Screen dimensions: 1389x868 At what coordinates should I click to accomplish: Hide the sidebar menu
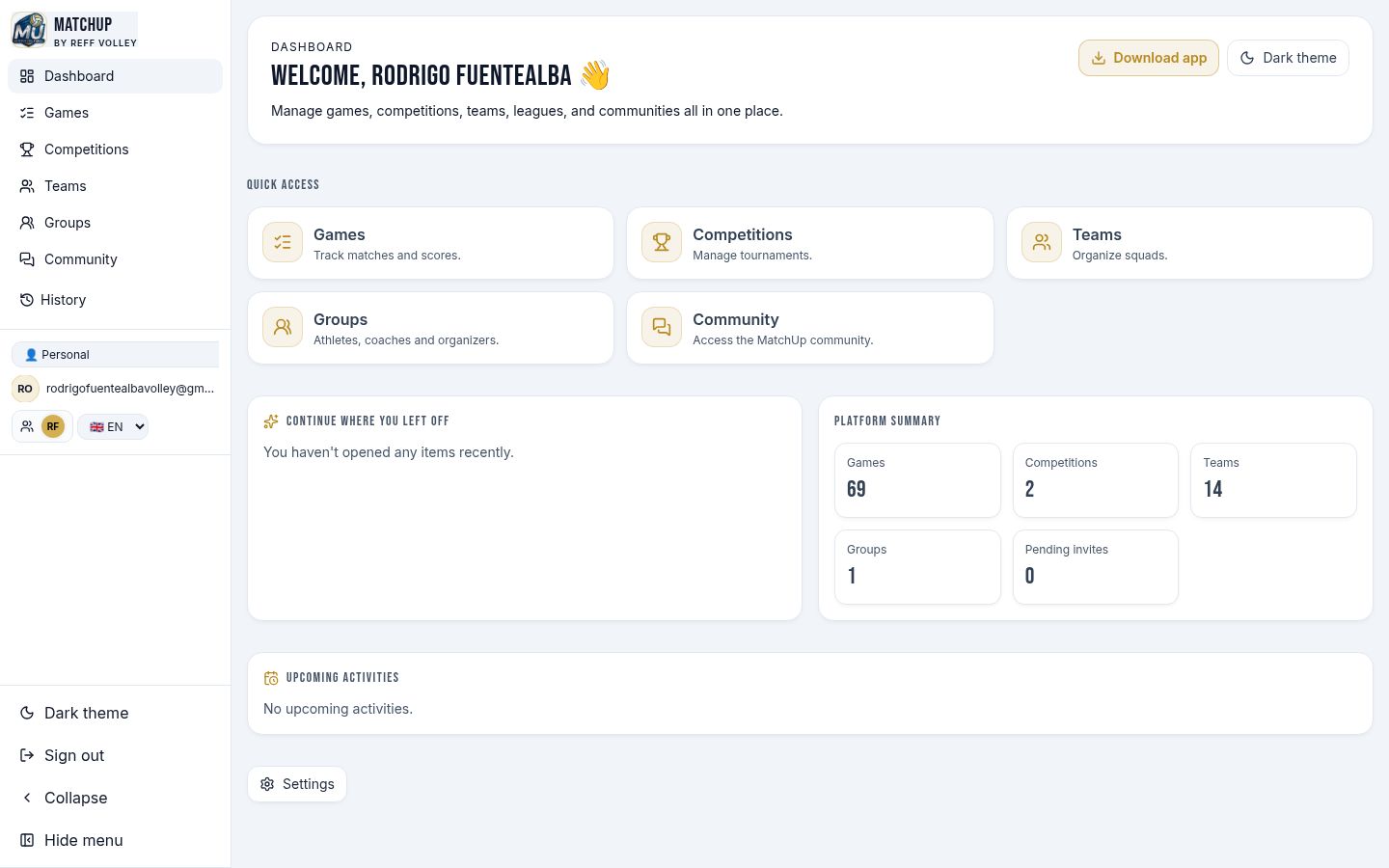[x=115, y=840]
